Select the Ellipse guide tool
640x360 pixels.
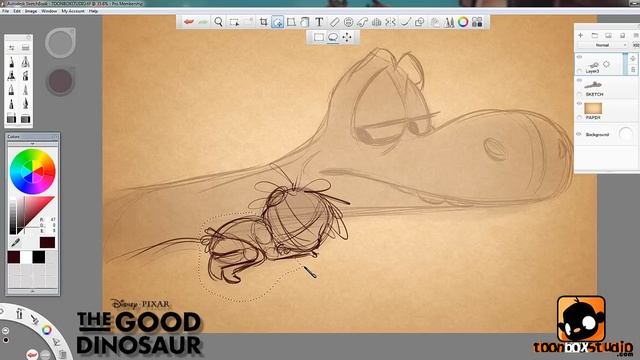[x=348, y=22]
